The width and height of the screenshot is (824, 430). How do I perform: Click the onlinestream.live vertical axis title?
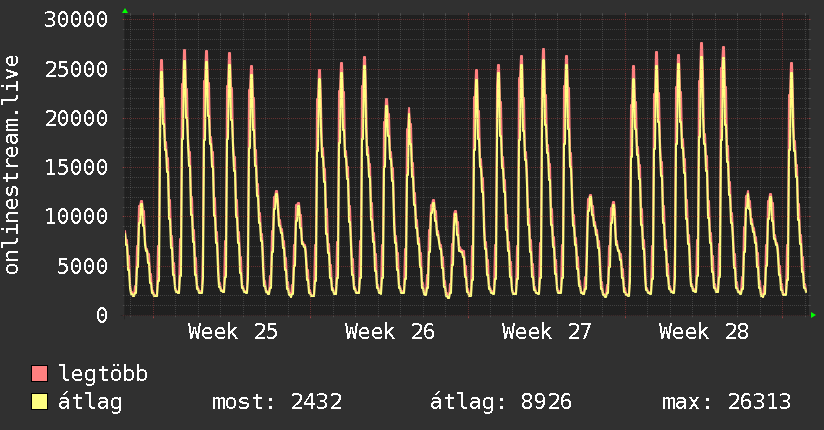click(12, 165)
